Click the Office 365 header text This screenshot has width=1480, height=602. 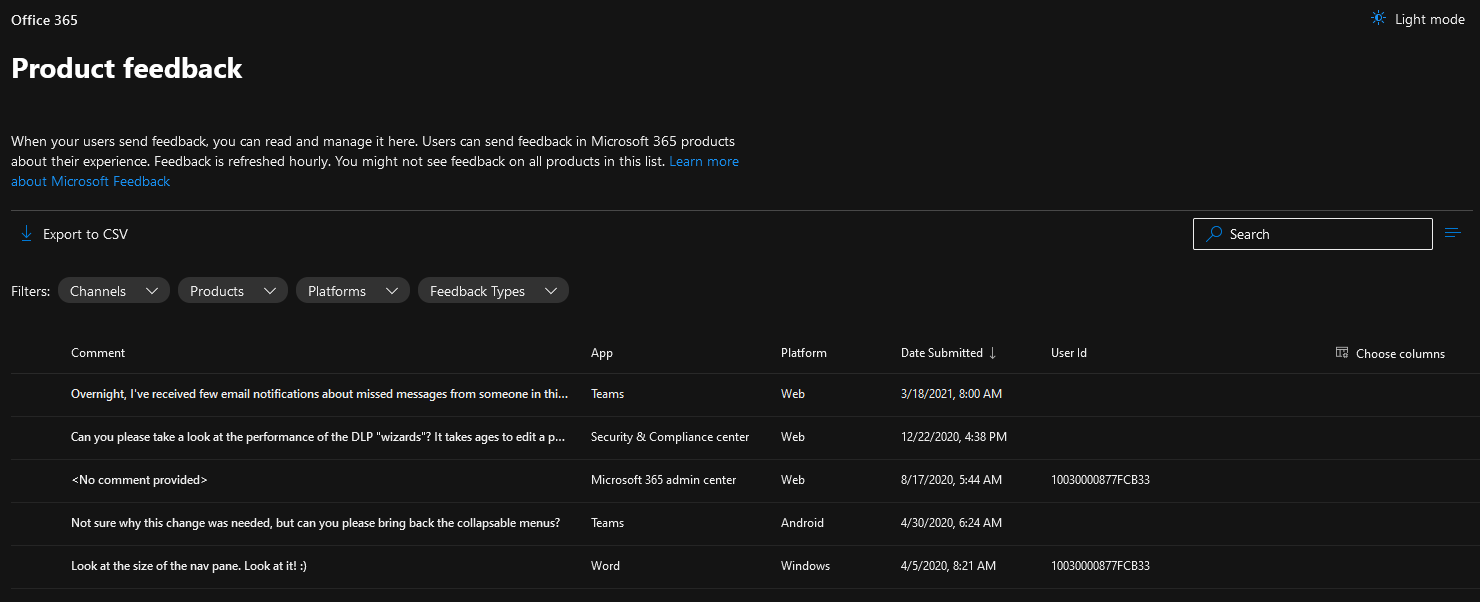point(44,20)
